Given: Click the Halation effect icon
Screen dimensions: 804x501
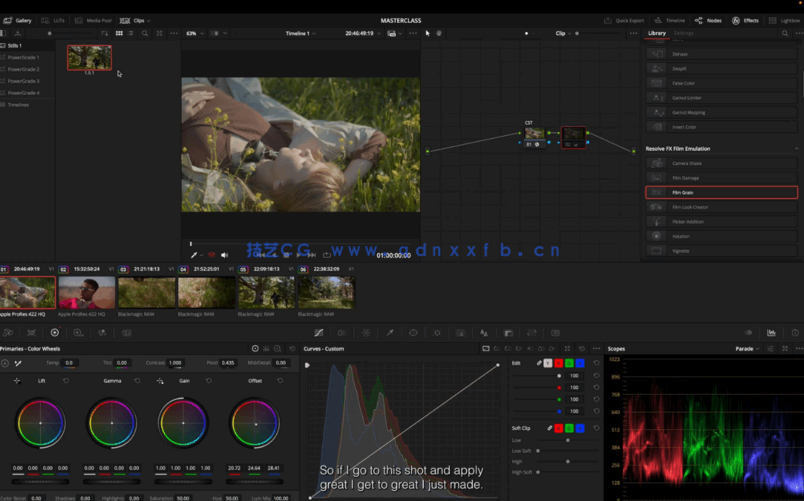Looking at the screenshot, I should pyautogui.click(x=656, y=236).
